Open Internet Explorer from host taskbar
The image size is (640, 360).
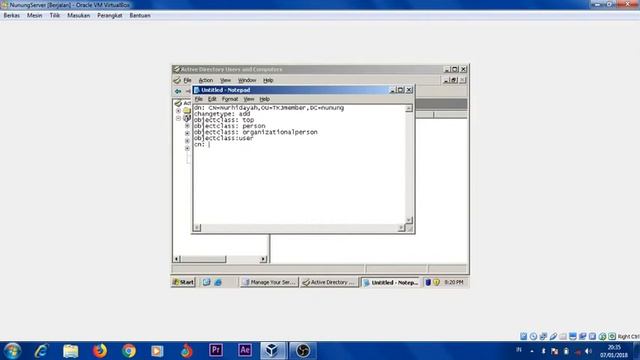coord(41,351)
